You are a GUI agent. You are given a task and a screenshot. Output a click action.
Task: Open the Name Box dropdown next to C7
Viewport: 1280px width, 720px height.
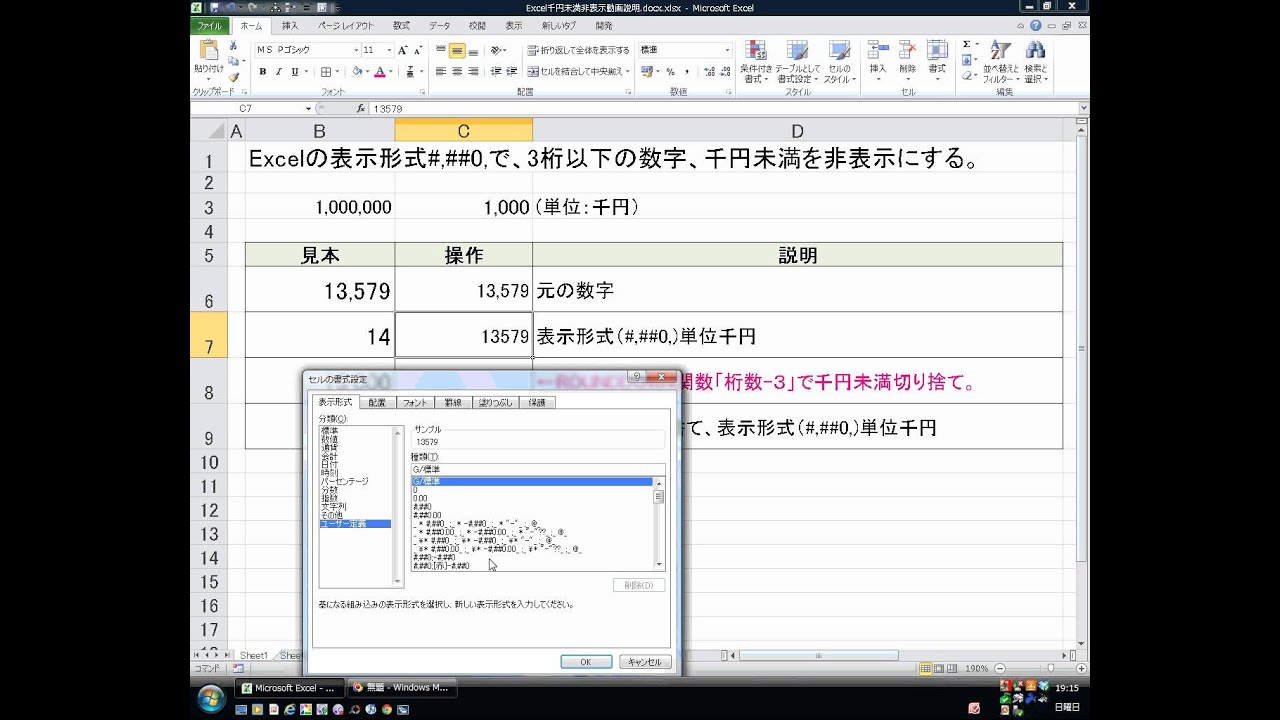(x=308, y=108)
